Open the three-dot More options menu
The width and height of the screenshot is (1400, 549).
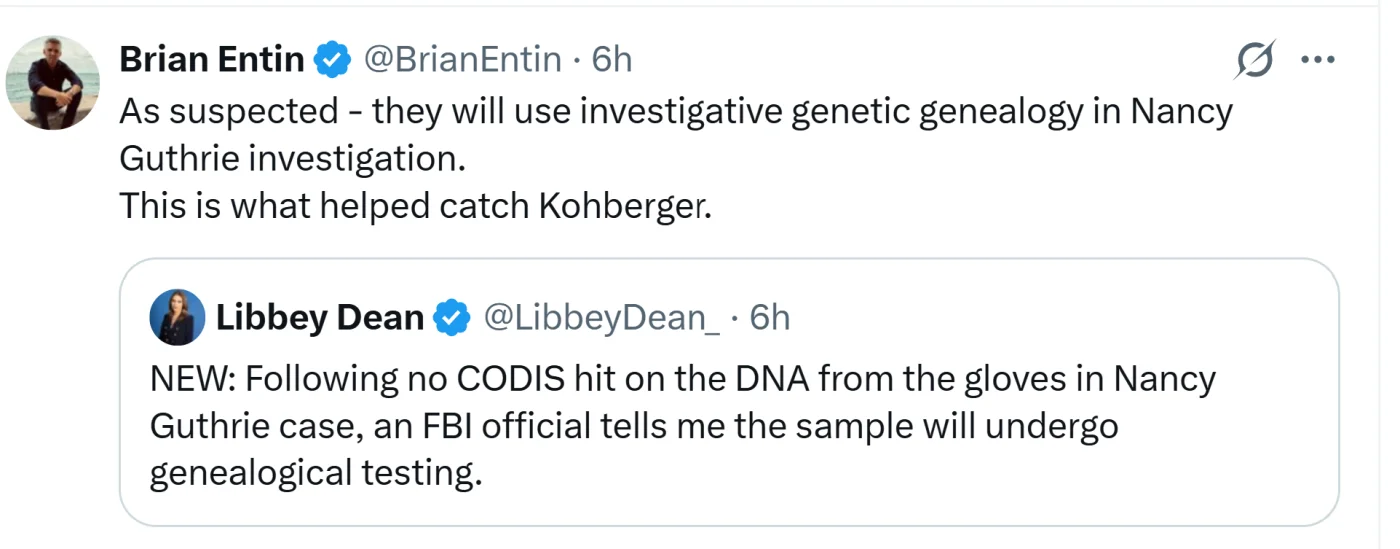click(x=1317, y=60)
